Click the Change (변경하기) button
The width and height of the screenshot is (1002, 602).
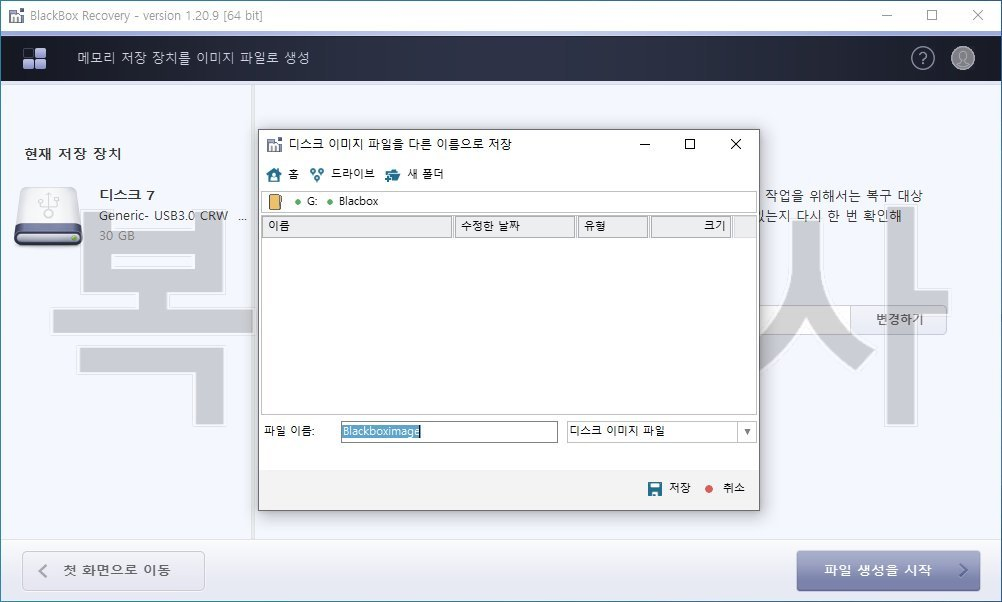click(899, 320)
